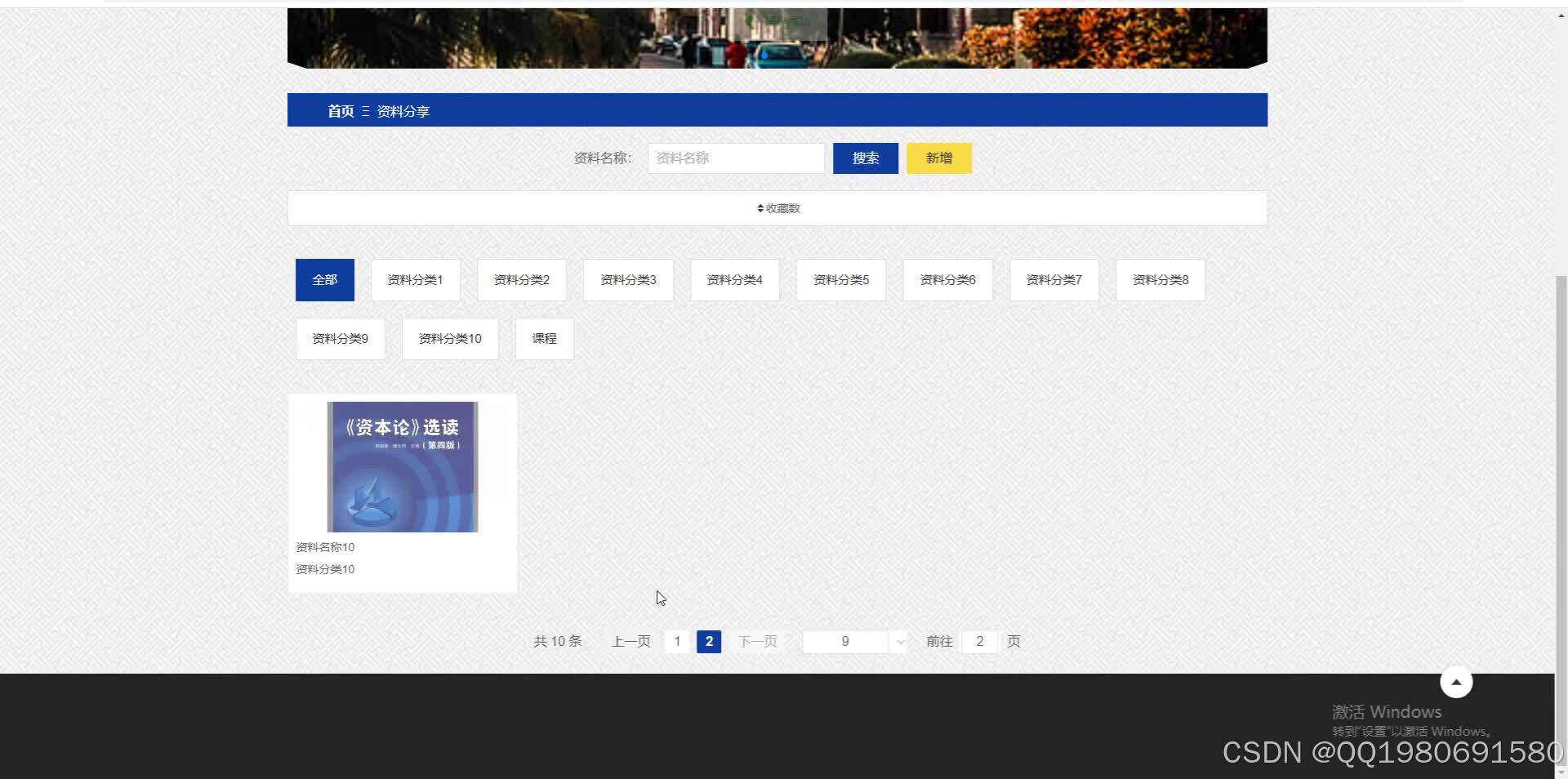Click the 上一页 pagination control

coord(630,641)
